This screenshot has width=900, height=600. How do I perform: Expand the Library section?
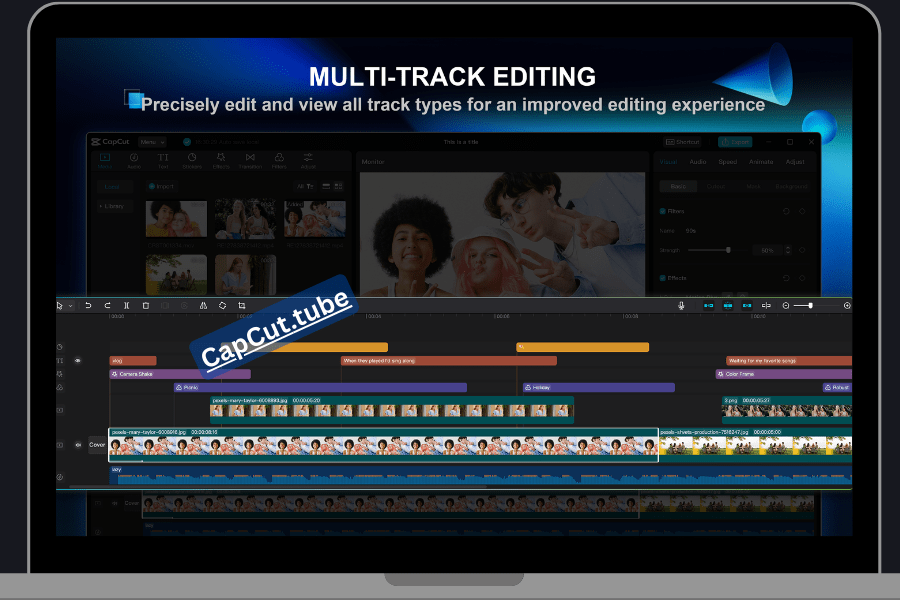(x=113, y=206)
